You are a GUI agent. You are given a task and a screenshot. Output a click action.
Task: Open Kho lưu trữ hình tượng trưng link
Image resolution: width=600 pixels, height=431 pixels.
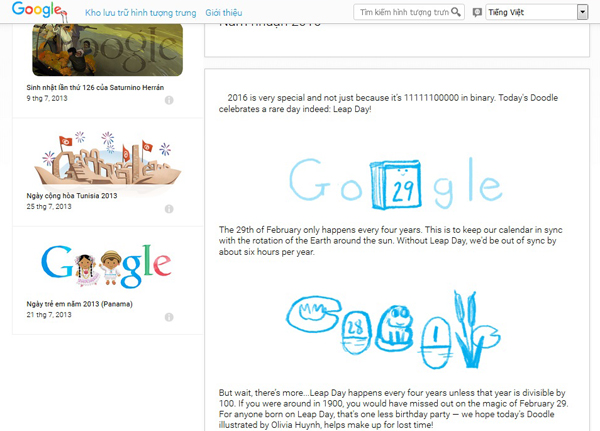pyautogui.click(x=140, y=13)
